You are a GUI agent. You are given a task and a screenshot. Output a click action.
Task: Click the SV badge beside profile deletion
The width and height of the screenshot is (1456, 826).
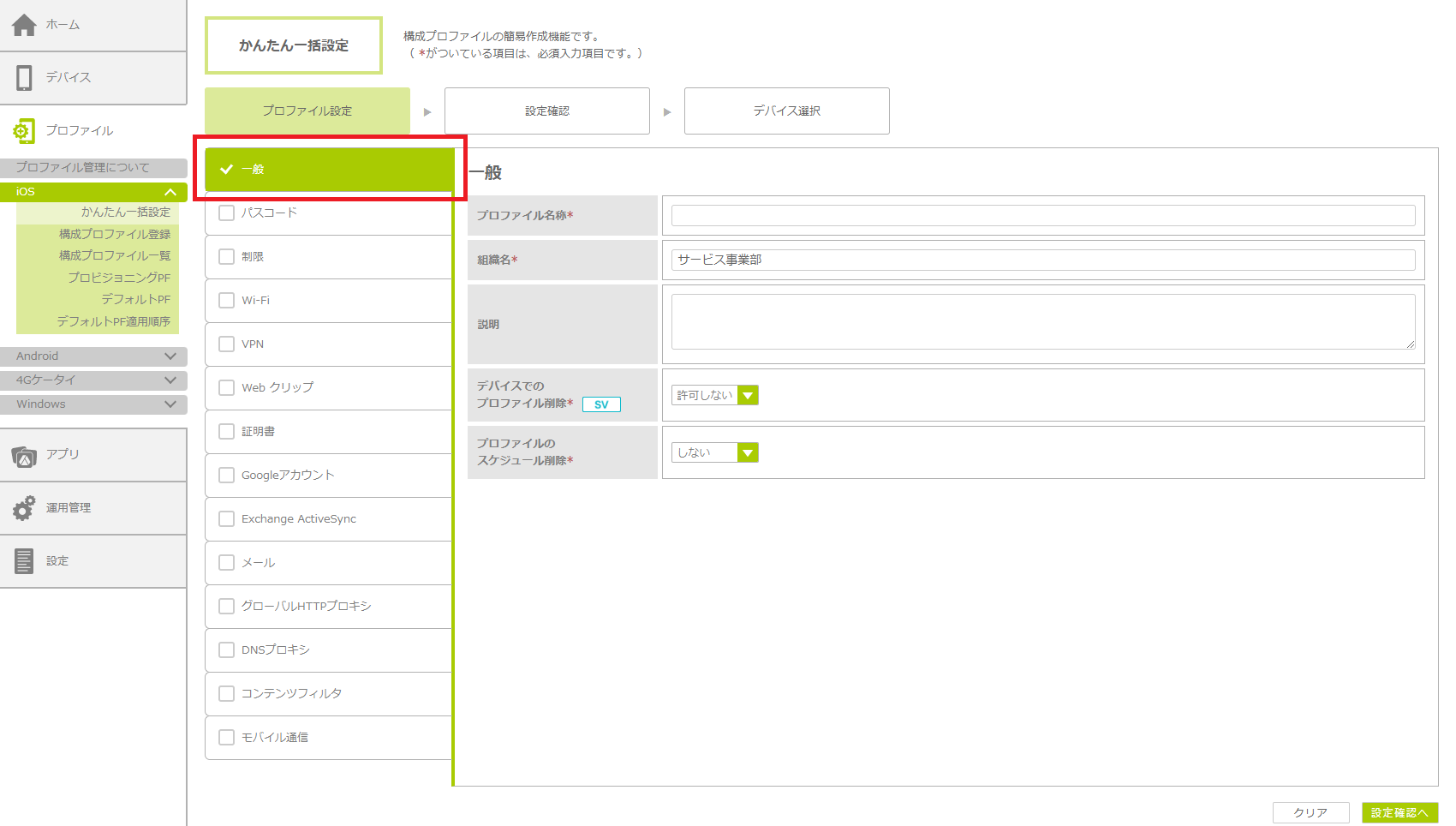[601, 404]
